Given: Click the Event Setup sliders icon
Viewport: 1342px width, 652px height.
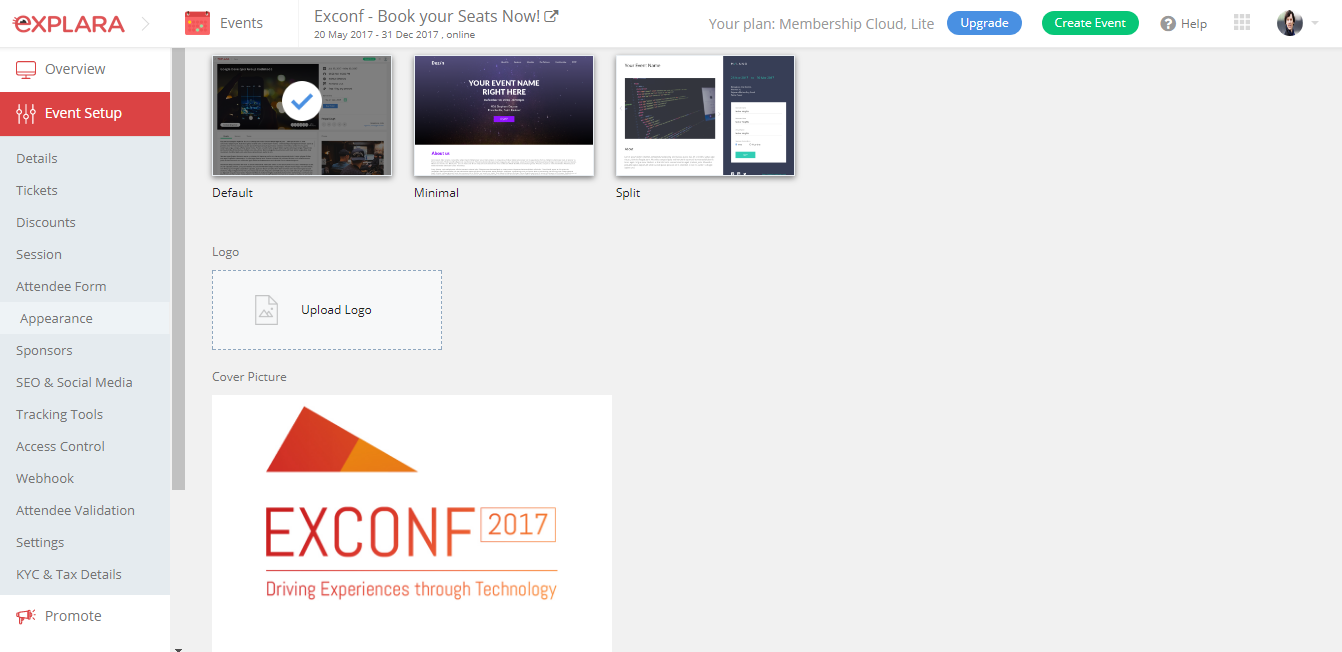Looking at the screenshot, I should click(26, 114).
